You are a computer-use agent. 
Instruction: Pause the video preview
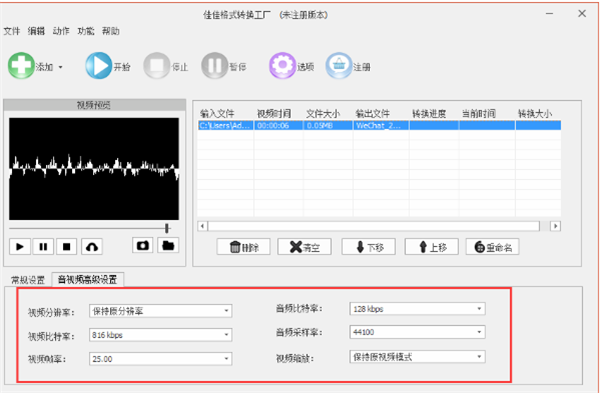pyautogui.click(x=43, y=247)
